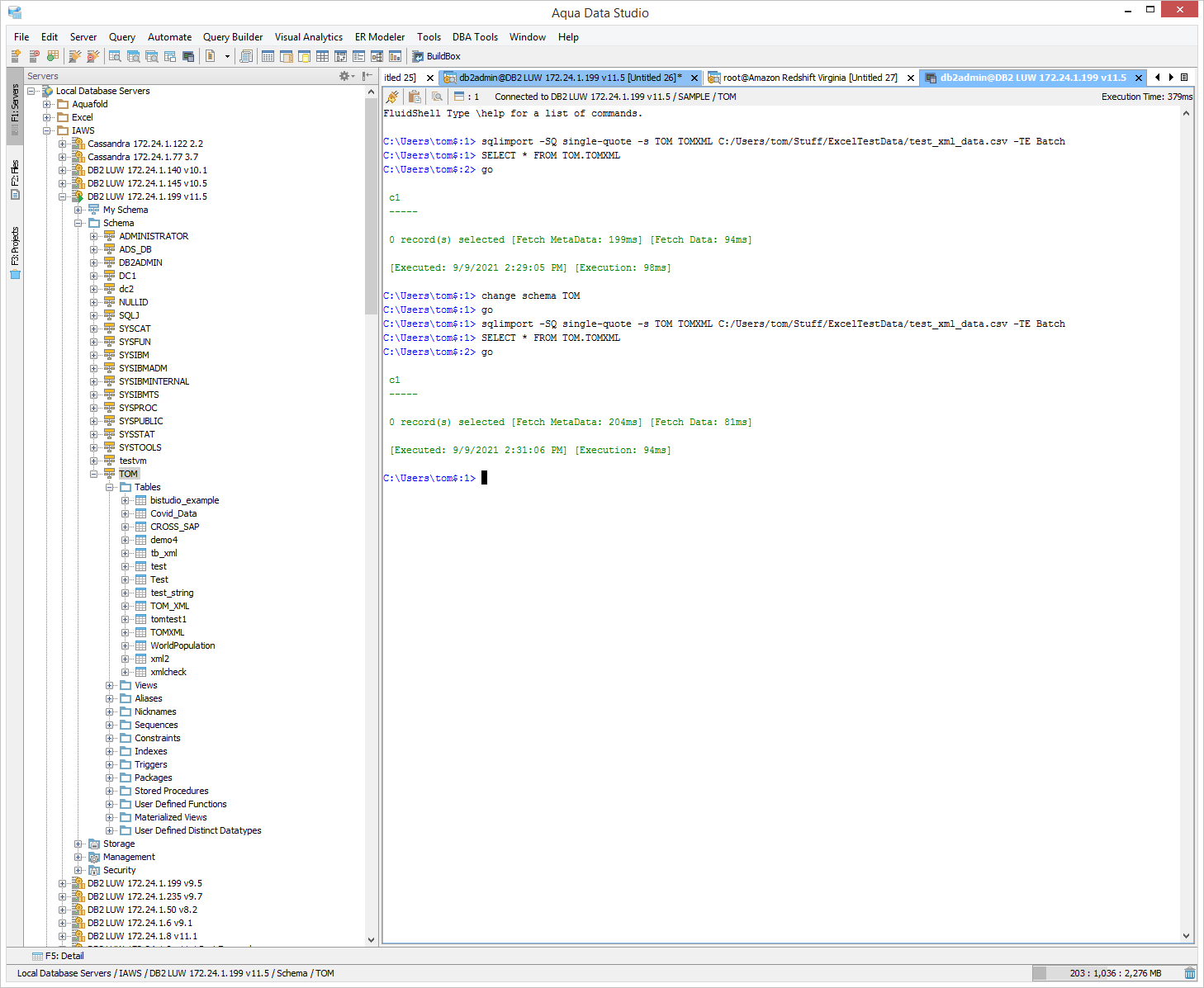The width and height of the screenshot is (1204, 988).
Task: Expand the Aquafold folder
Action: (x=47, y=104)
